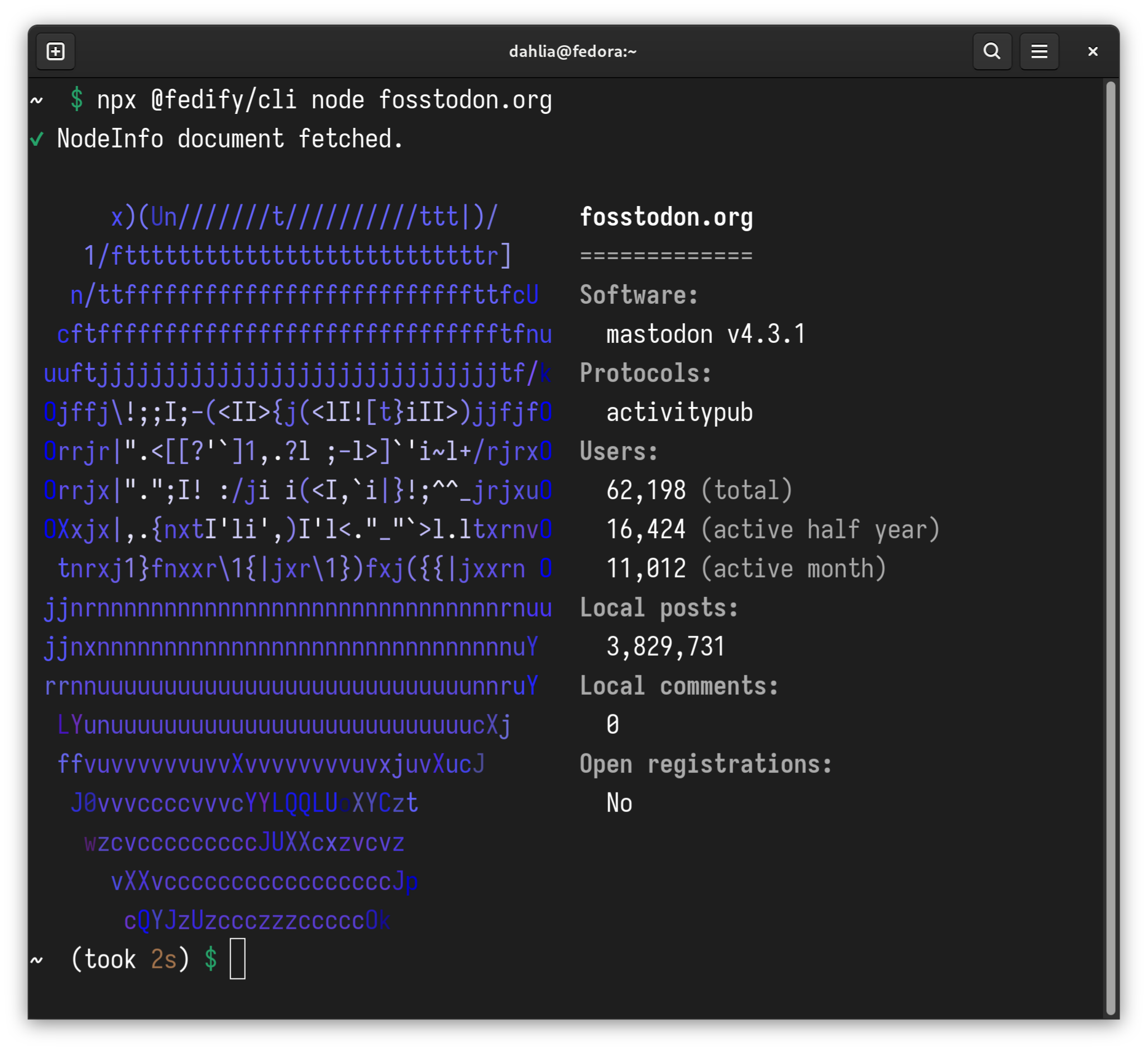Click the 'NodeInfo document fetched.' message
Image resolution: width=1148 pixels, height=1051 pixels.
point(230,139)
